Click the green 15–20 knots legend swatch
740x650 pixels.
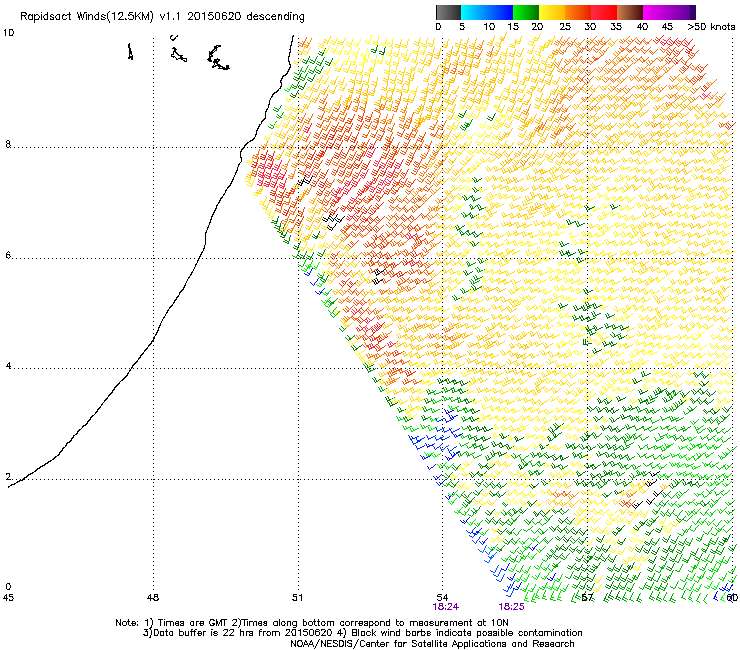[x=525, y=12]
